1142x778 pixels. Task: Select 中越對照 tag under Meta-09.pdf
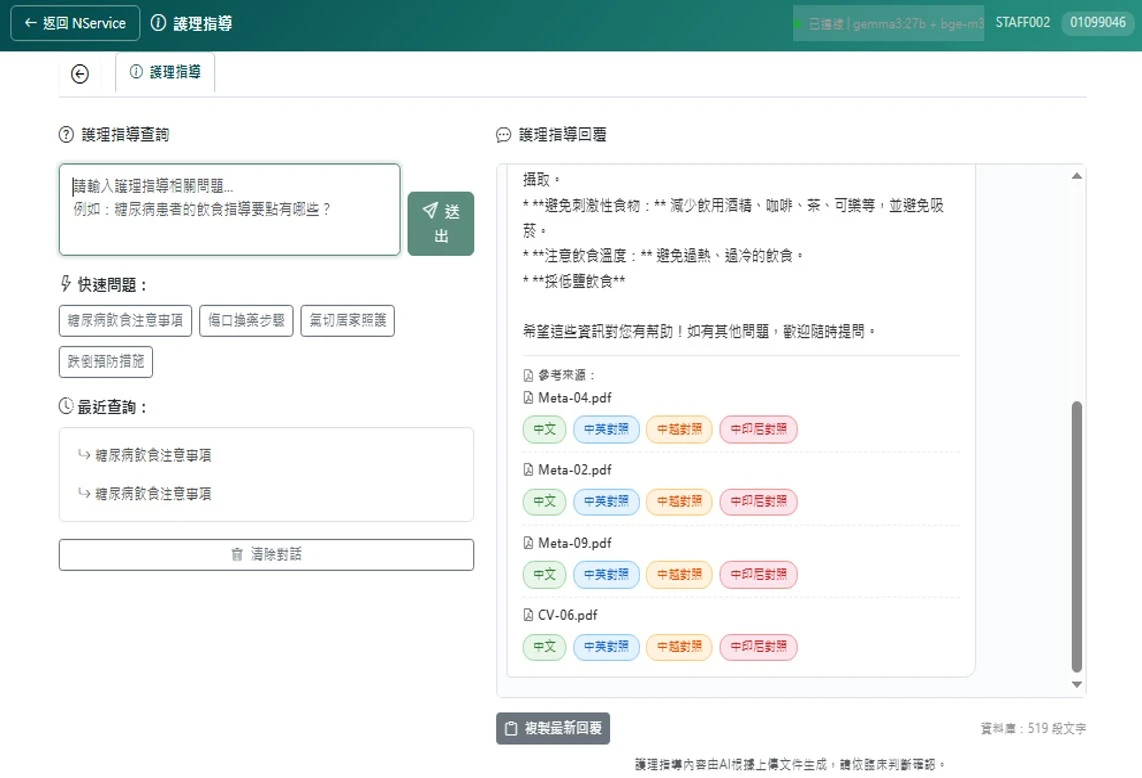point(679,574)
